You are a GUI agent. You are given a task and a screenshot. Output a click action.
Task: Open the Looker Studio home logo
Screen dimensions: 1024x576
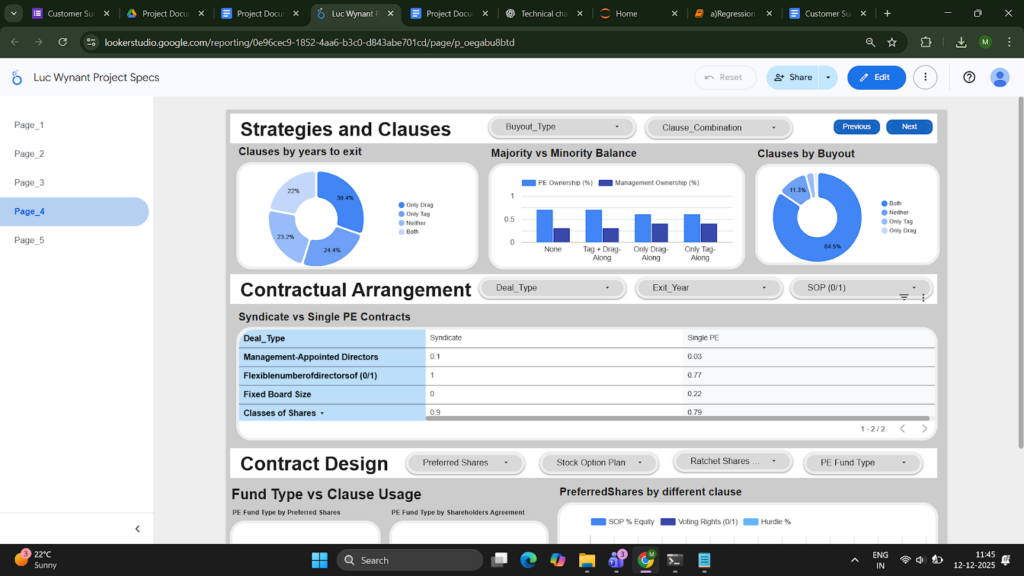click(x=17, y=78)
